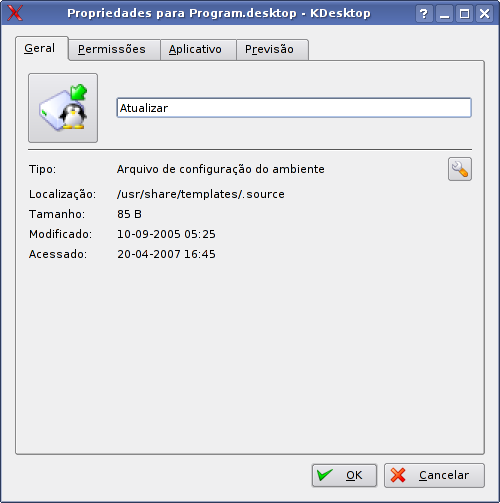Click the modified date '10-09-2005 05:25'
The height and width of the screenshot is (503, 500).
click(x=166, y=234)
